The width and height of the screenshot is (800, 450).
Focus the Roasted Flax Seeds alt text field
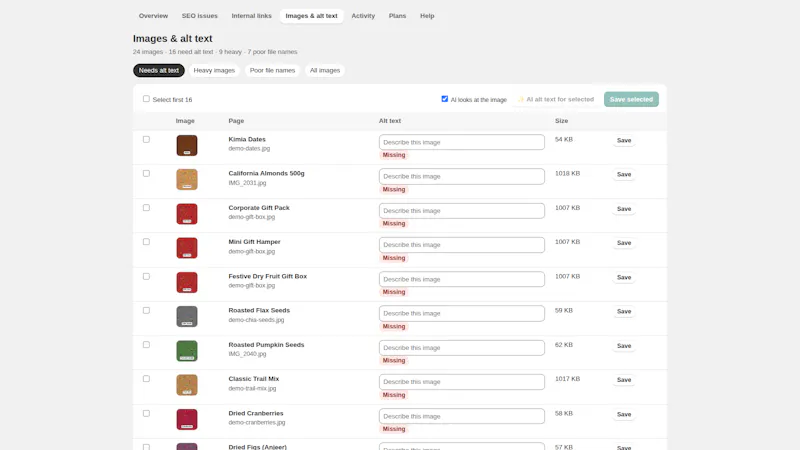pos(462,313)
